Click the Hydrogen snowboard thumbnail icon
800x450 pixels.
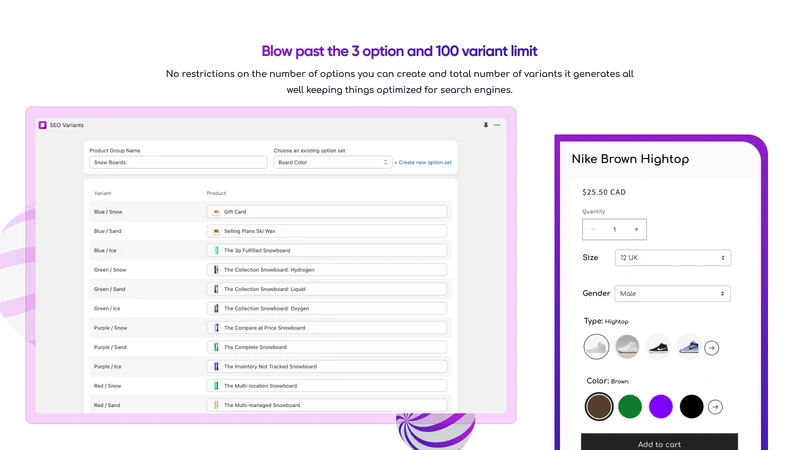(216, 270)
